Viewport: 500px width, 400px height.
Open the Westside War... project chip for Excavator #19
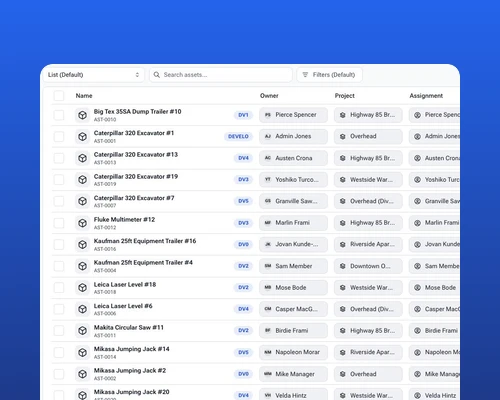(368, 180)
